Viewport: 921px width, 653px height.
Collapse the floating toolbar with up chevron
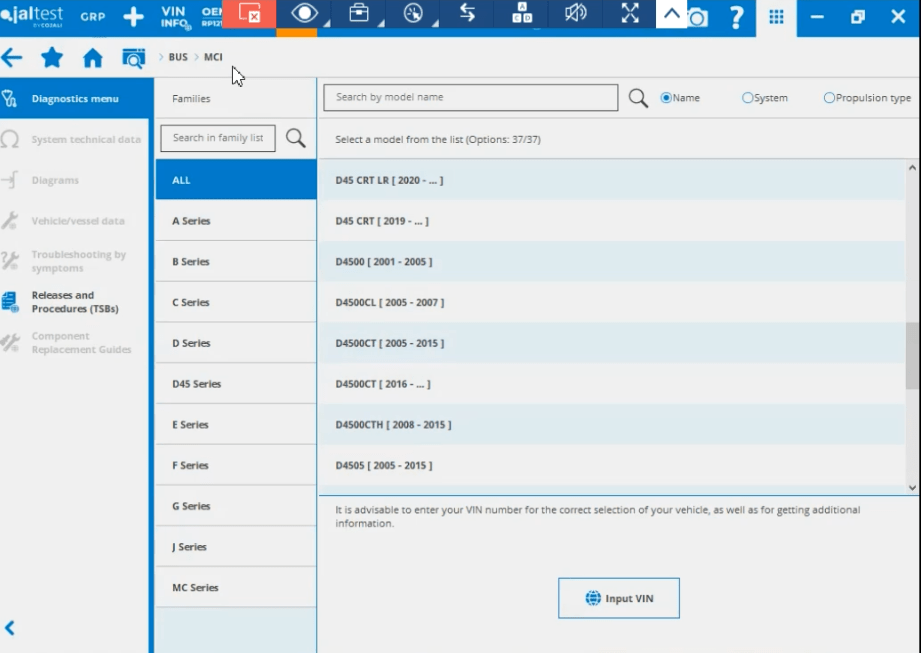[x=671, y=14]
